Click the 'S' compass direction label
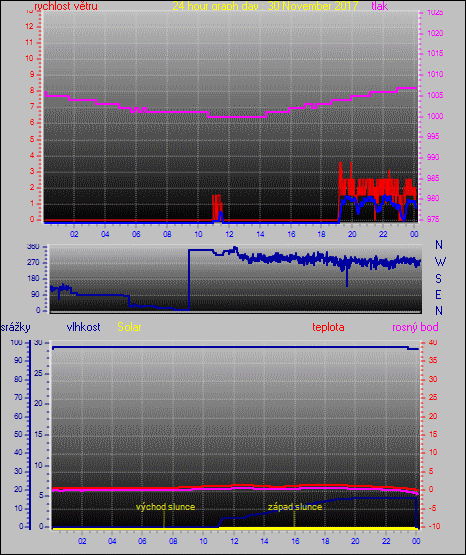Screen dimensions: 466x555 point(438,279)
